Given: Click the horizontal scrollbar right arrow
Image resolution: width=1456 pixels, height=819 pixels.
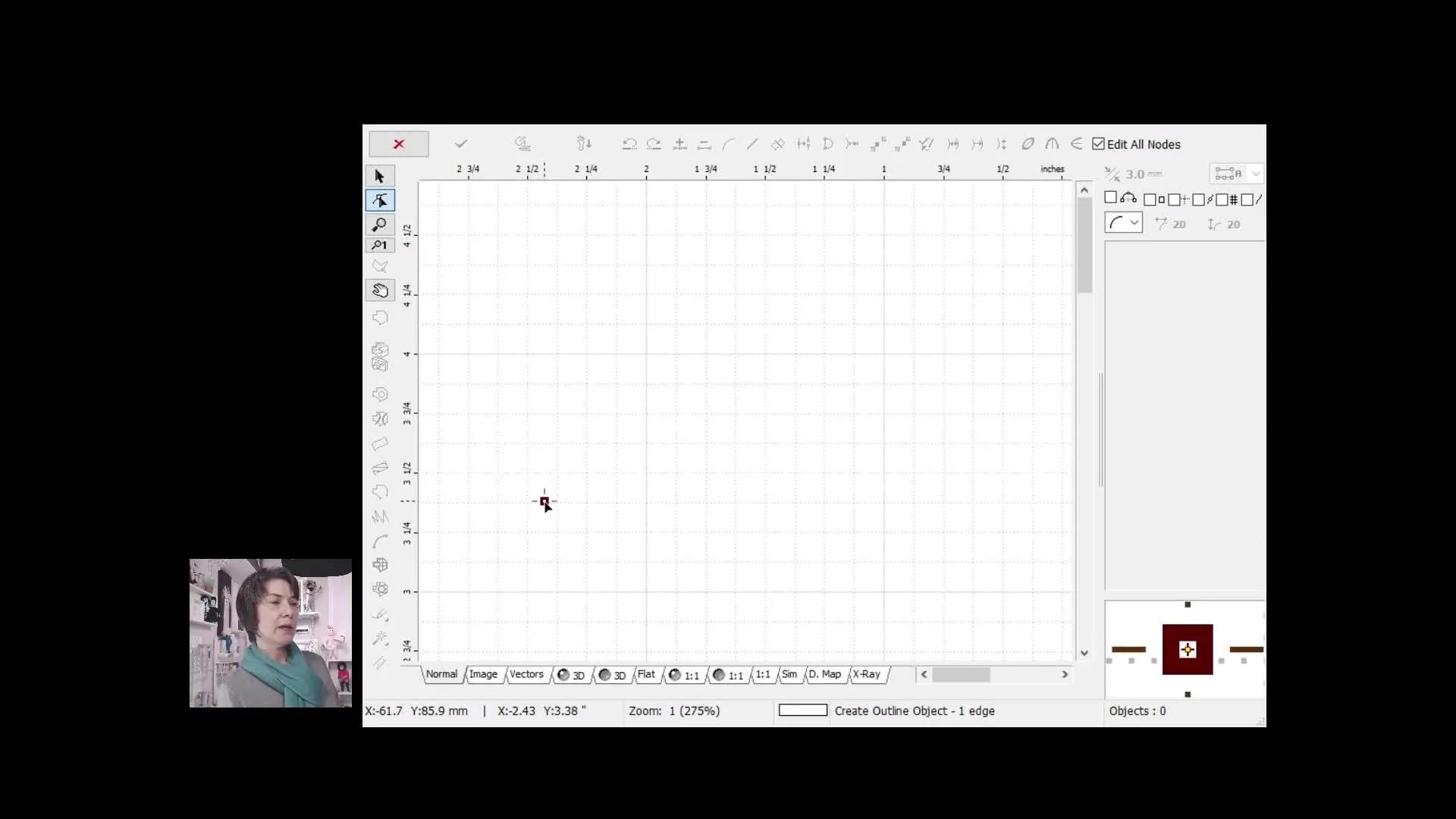Looking at the screenshot, I should pos(1065,674).
